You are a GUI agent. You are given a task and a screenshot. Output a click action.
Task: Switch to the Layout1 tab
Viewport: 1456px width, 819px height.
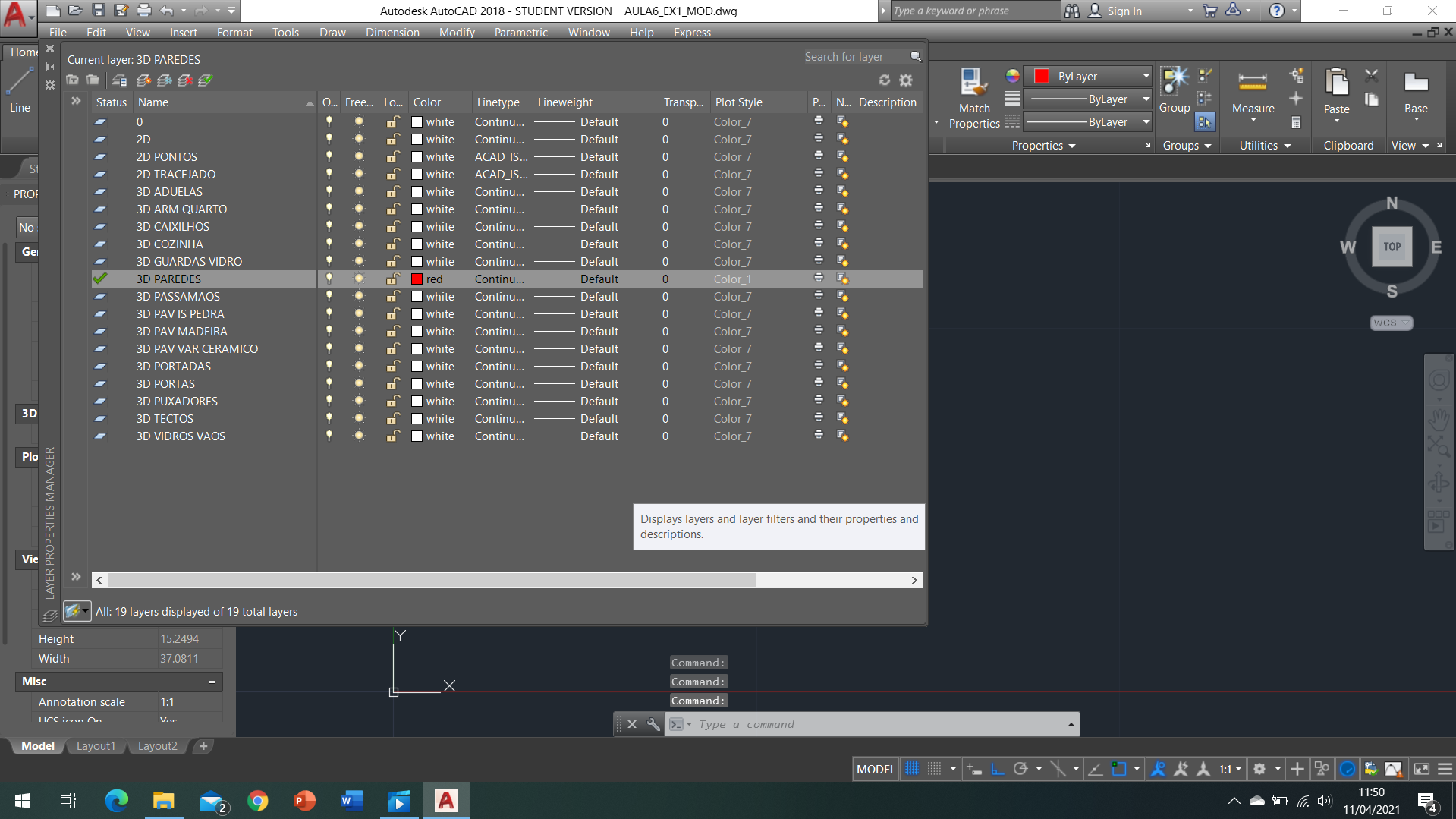click(96, 746)
